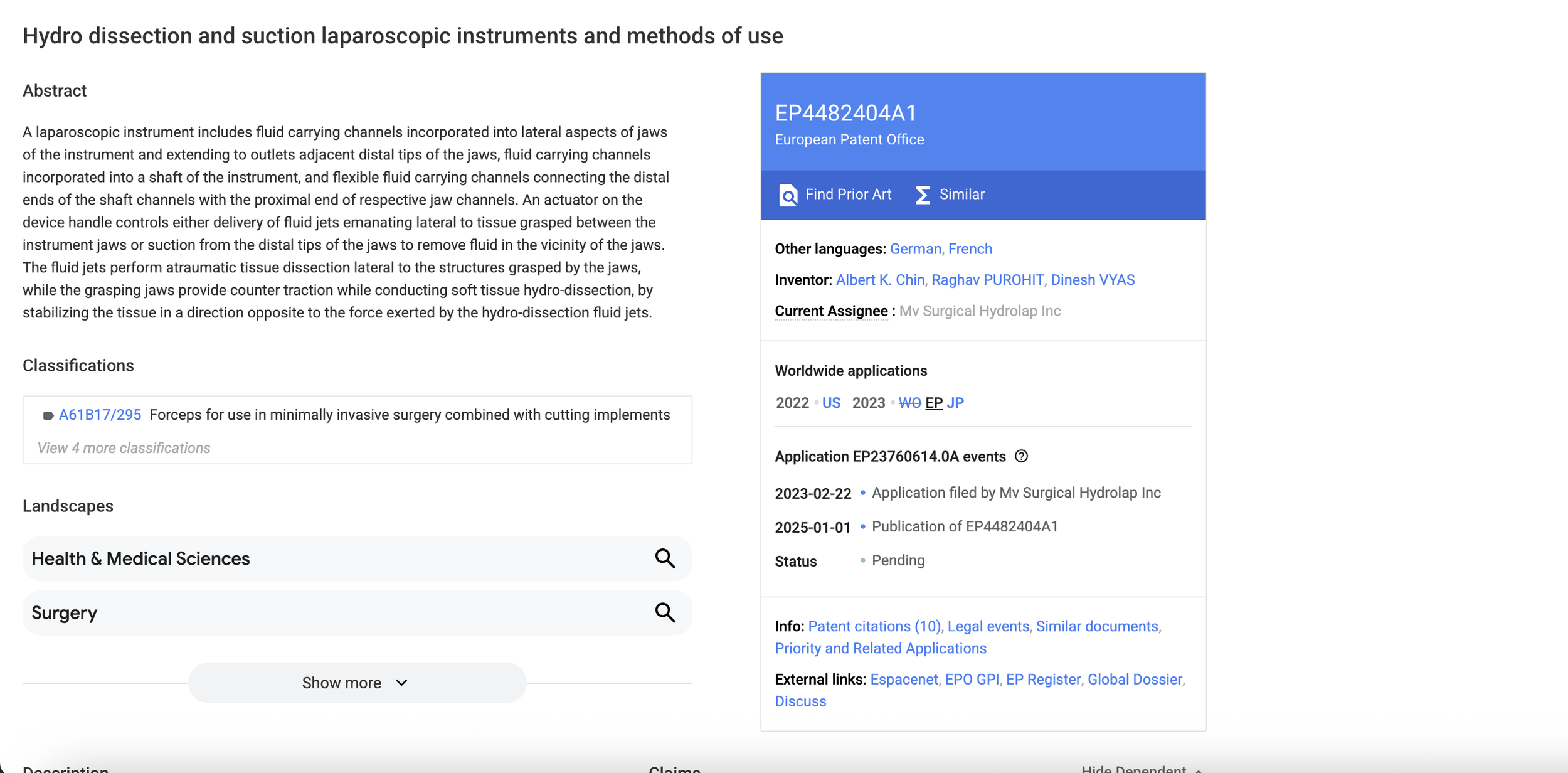This screenshot has height=773, width=1568.
Task: Search the Health & Medical Sciences landscape icon
Action: 665,558
